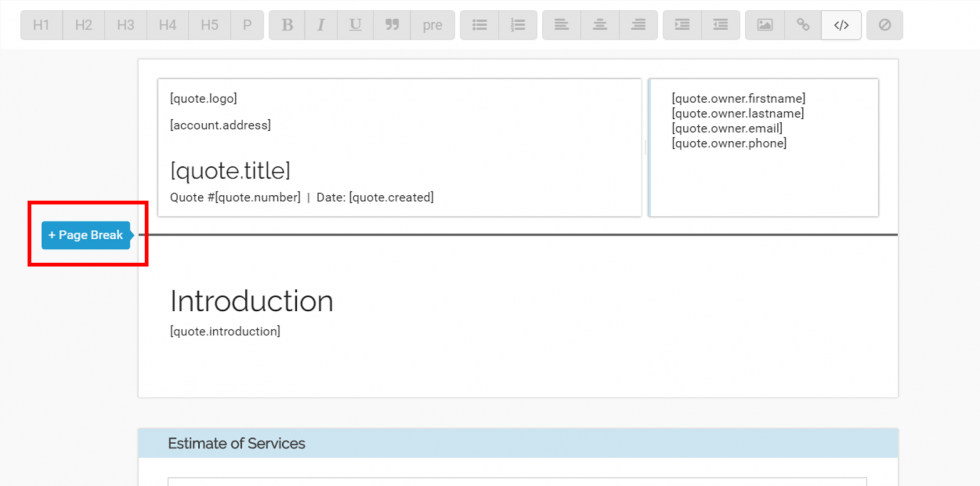The height and width of the screenshot is (486, 980).
Task: Insert a numbered list
Action: (x=517, y=25)
